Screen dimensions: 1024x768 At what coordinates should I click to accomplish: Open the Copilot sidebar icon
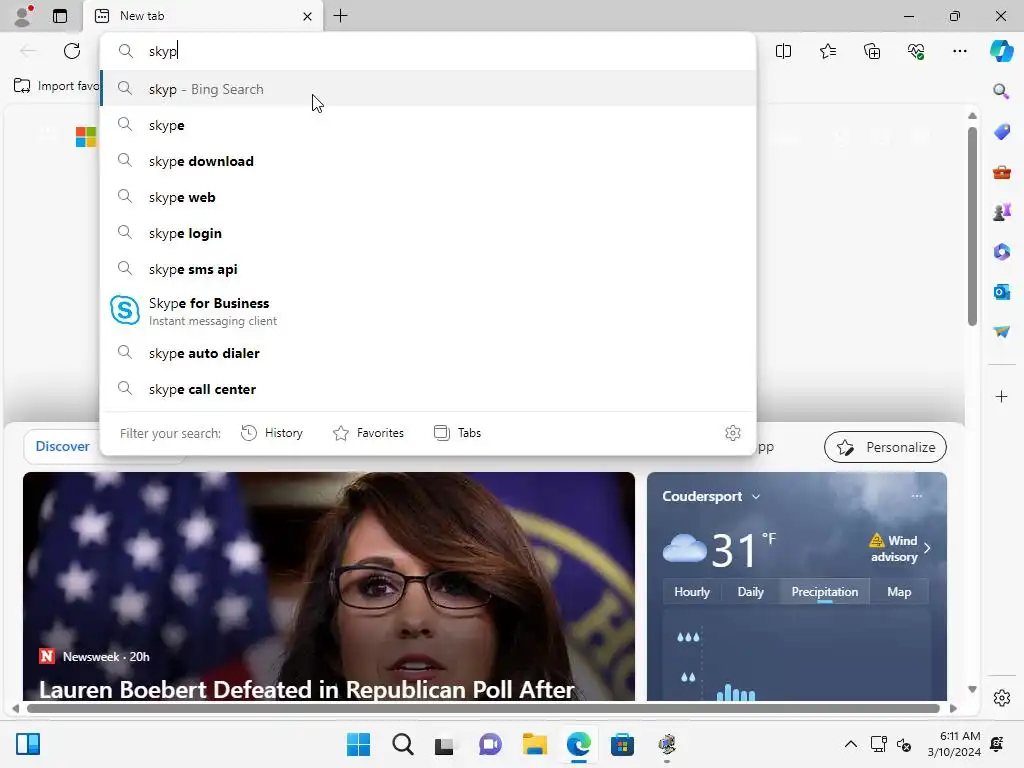1001,51
